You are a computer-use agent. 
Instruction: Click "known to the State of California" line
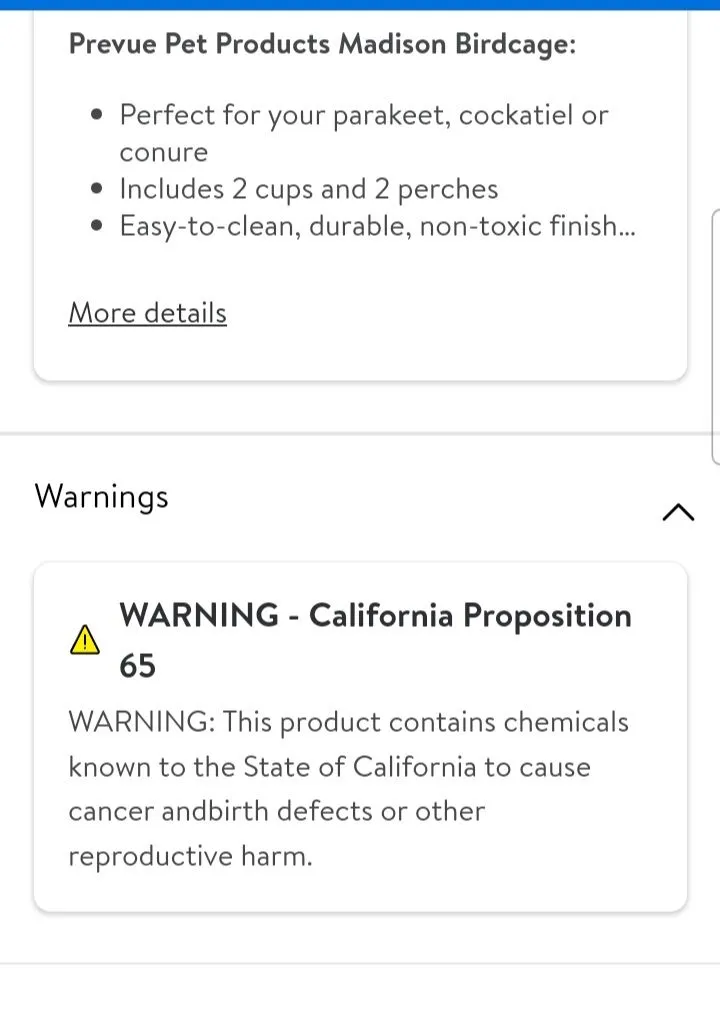coord(329,767)
